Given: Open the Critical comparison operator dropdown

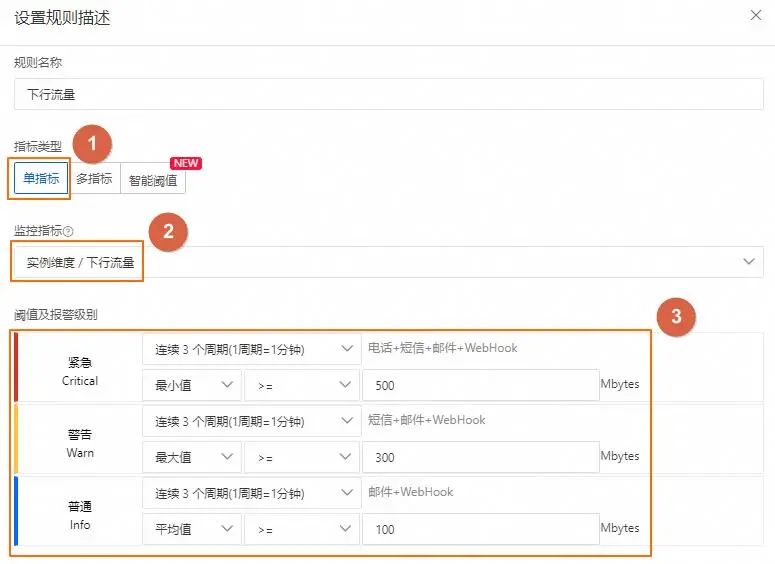Looking at the screenshot, I should (x=301, y=385).
